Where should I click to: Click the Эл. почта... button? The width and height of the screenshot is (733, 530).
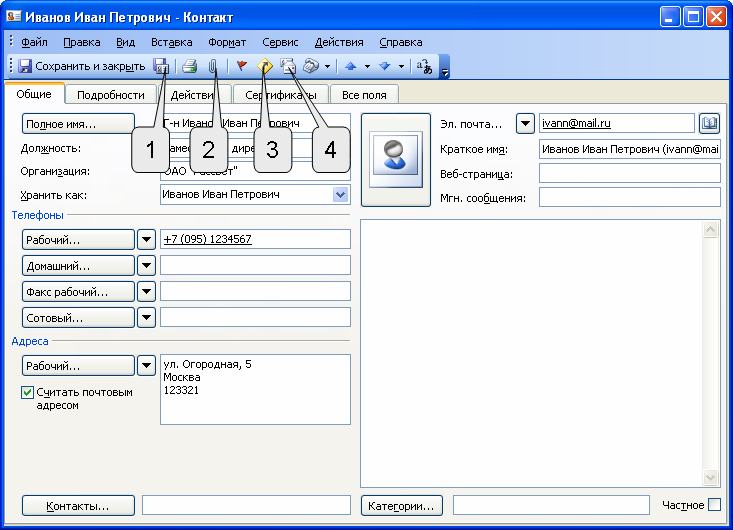point(471,124)
